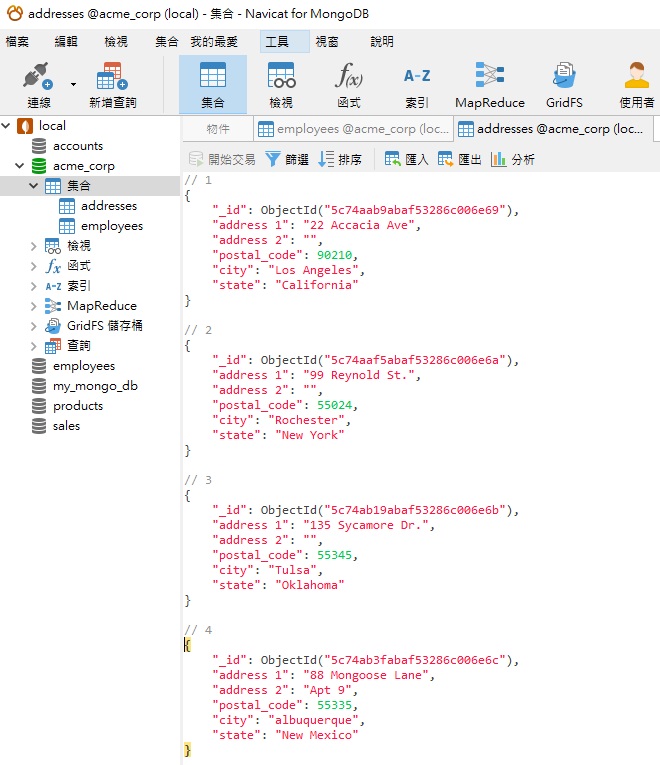Click the 篩選 filter button
660x765 pixels.
(x=287, y=159)
